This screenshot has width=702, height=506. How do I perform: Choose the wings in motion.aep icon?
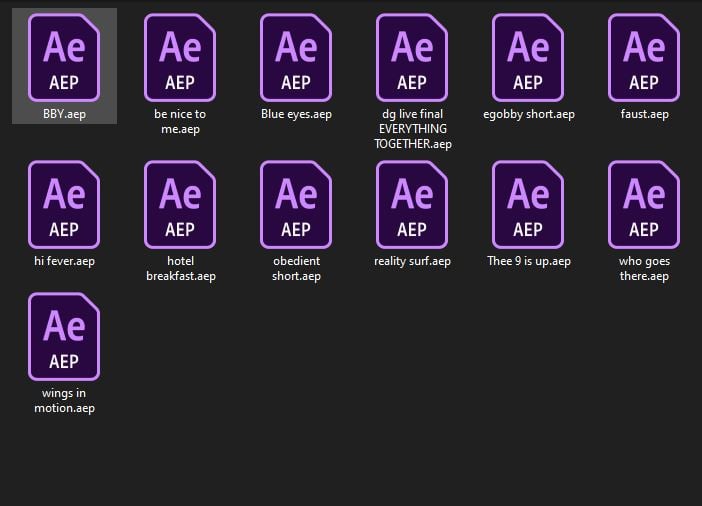pyautogui.click(x=64, y=337)
